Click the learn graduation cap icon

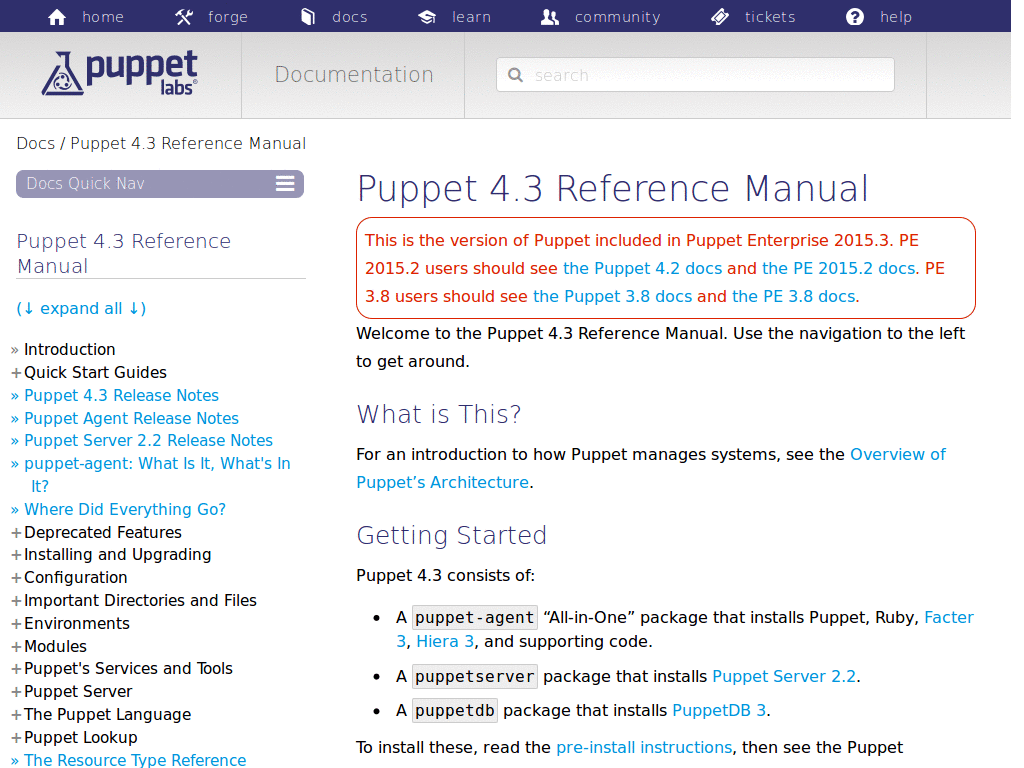pos(427,17)
